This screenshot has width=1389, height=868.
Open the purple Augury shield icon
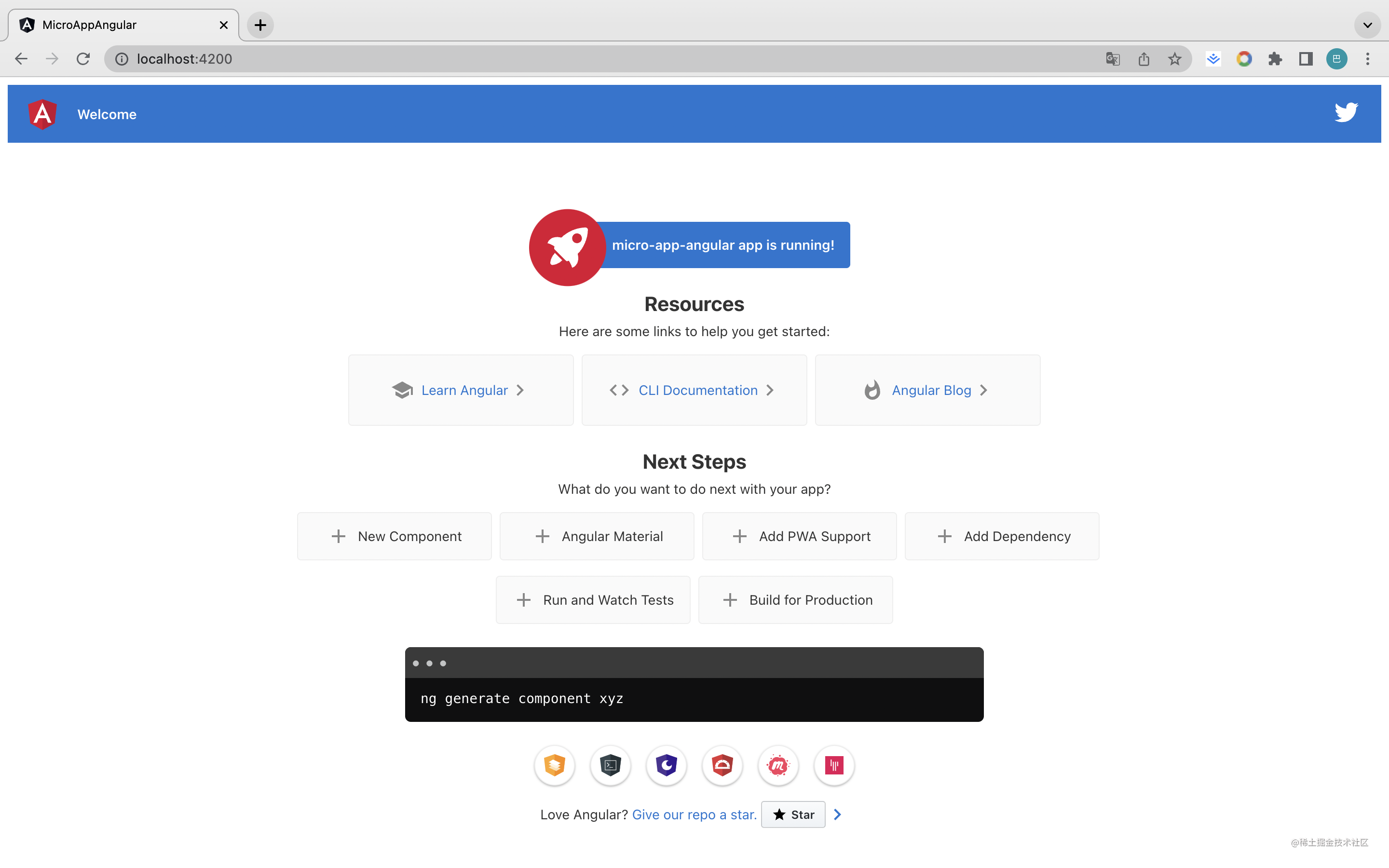[x=666, y=765]
